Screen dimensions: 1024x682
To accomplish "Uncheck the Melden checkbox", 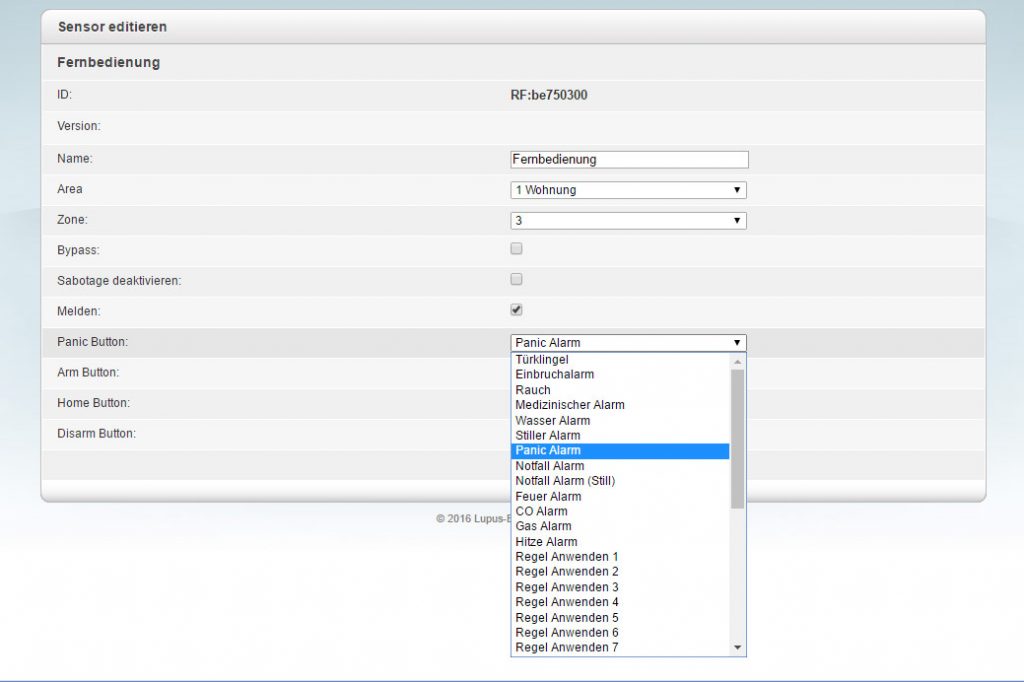I will pyautogui.click(x=516, y=310).
